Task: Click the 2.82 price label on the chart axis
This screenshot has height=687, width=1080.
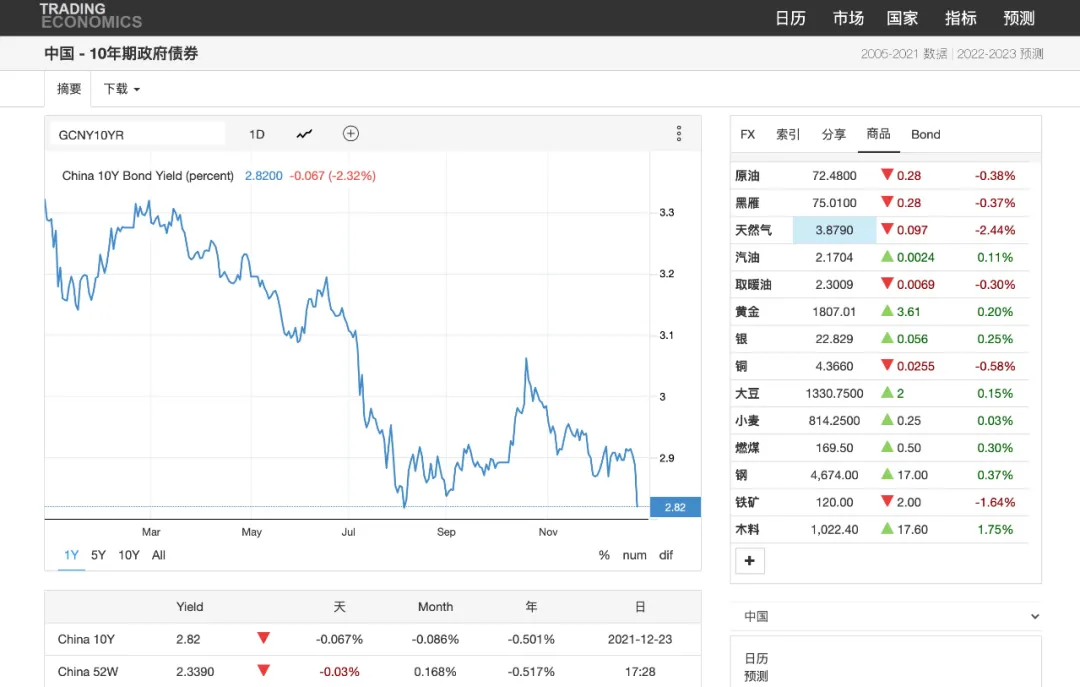Action: click(x=675, y=507)
